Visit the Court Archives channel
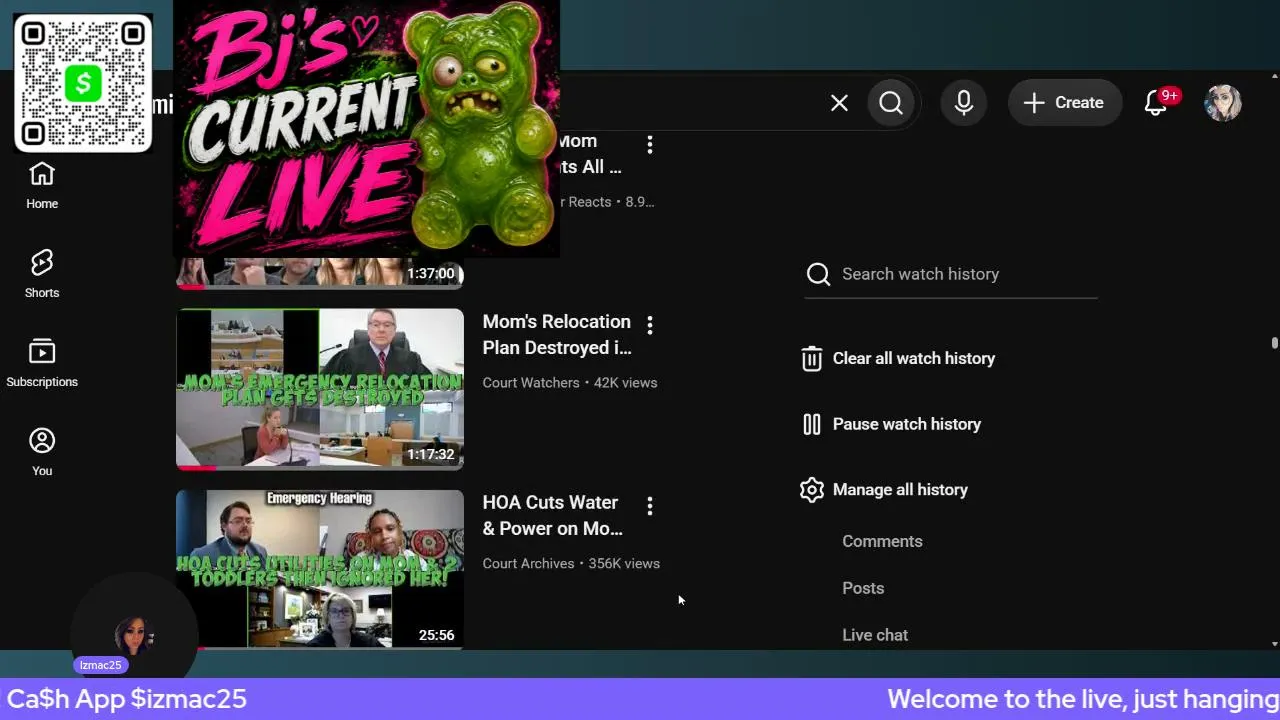This screenshot has width=1280, height=720. [529, 564]
